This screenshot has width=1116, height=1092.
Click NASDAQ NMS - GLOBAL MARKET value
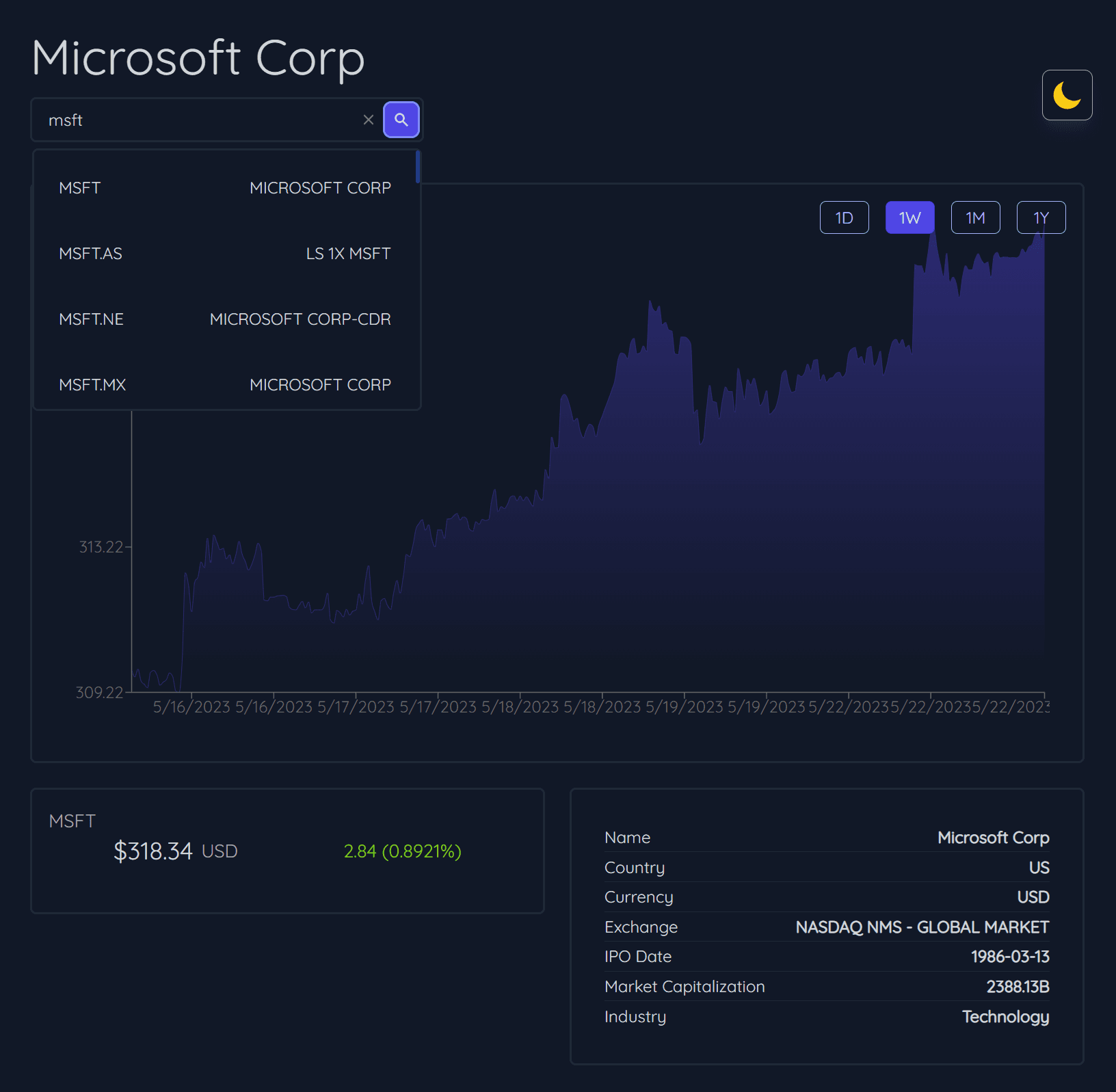coord(922,927)
